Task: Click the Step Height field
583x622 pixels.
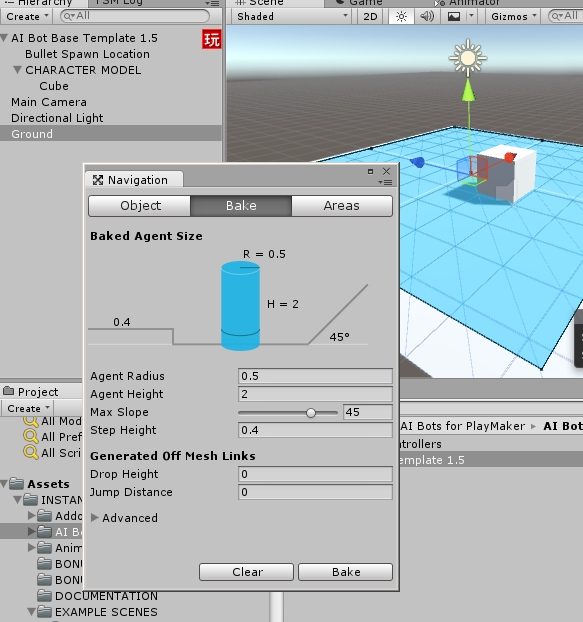Action: [x=315, y=430]
